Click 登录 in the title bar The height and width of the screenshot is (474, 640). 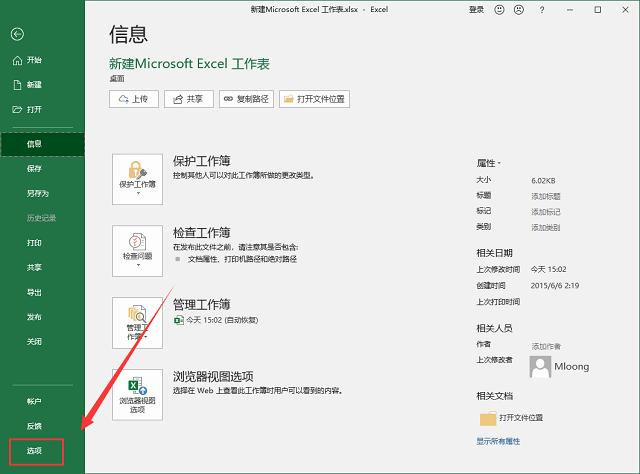[476, 9]
